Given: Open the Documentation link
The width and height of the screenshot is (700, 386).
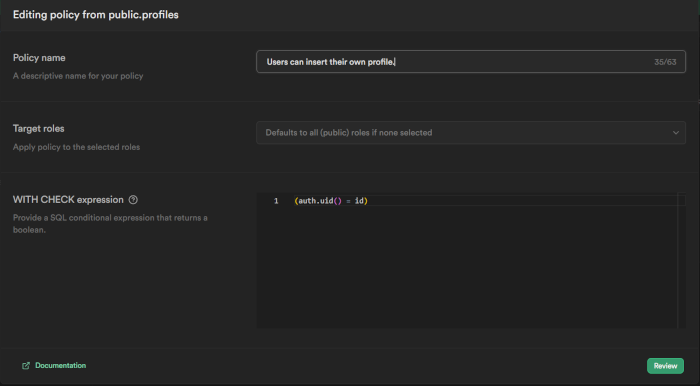Looking at the screenshot, I should [x=60, y=365].
